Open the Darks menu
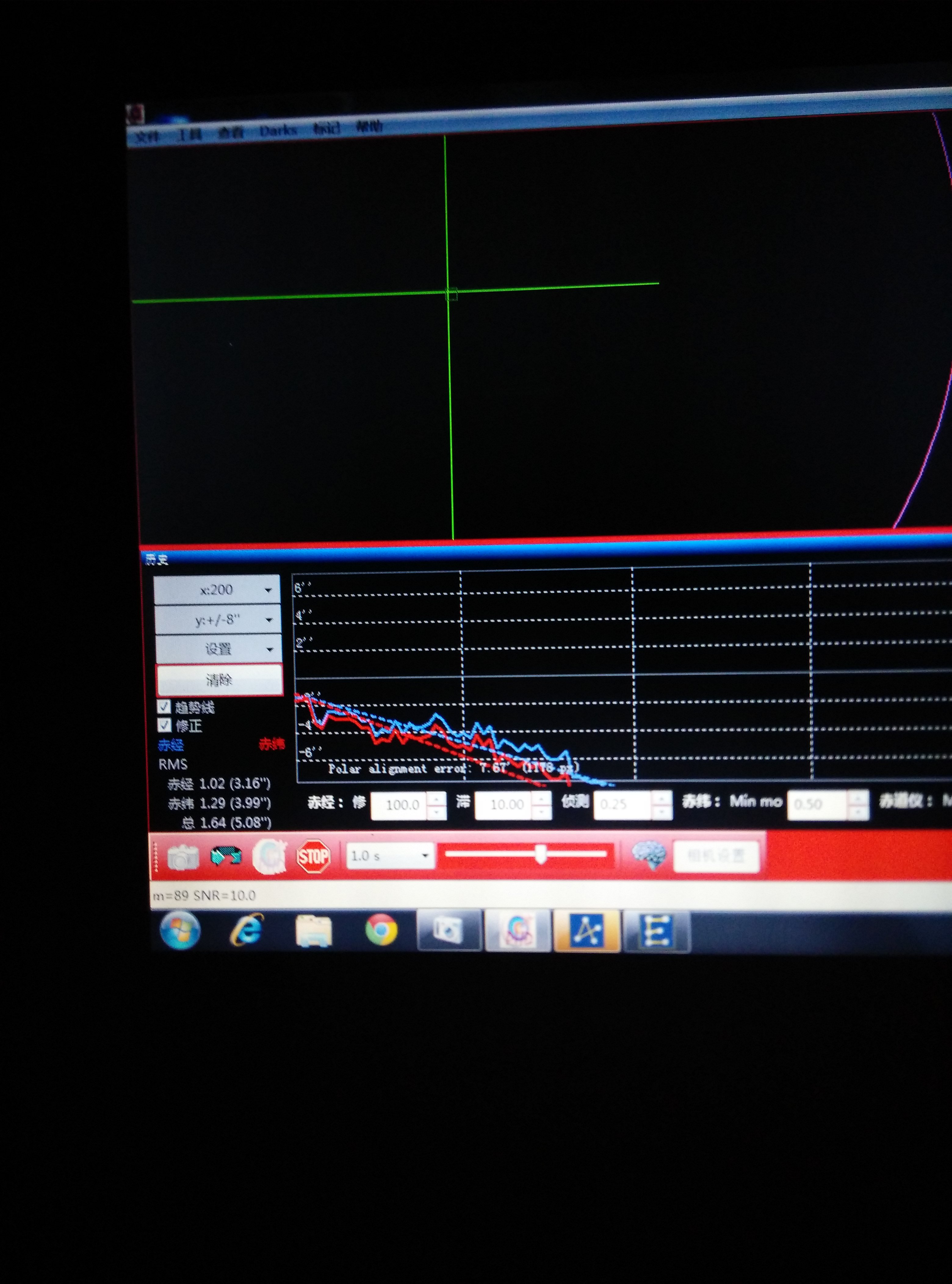The width and height of the screenshot is (952, 1284). (x=278, y=131)
